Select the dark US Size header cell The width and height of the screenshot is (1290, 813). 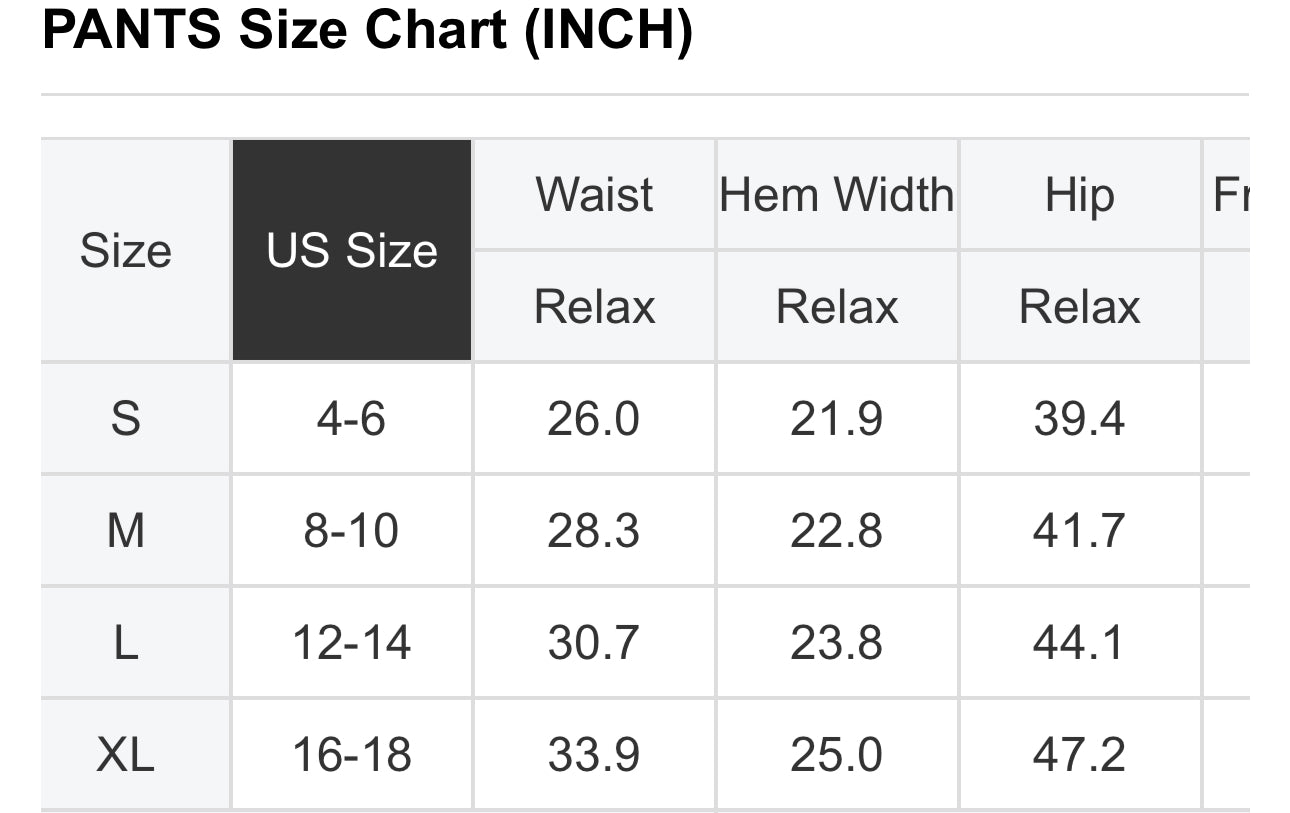pyautogui.click(x=352, y=250)
